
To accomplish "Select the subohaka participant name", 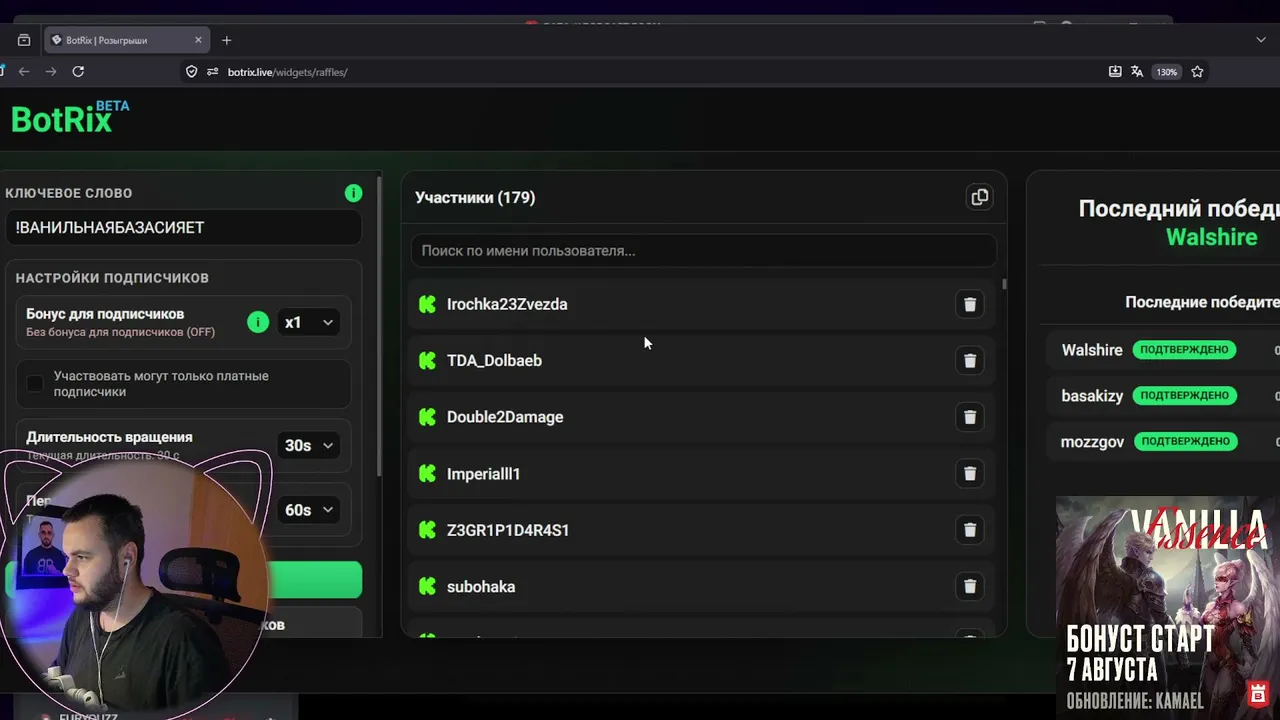I will coord(481,586).
